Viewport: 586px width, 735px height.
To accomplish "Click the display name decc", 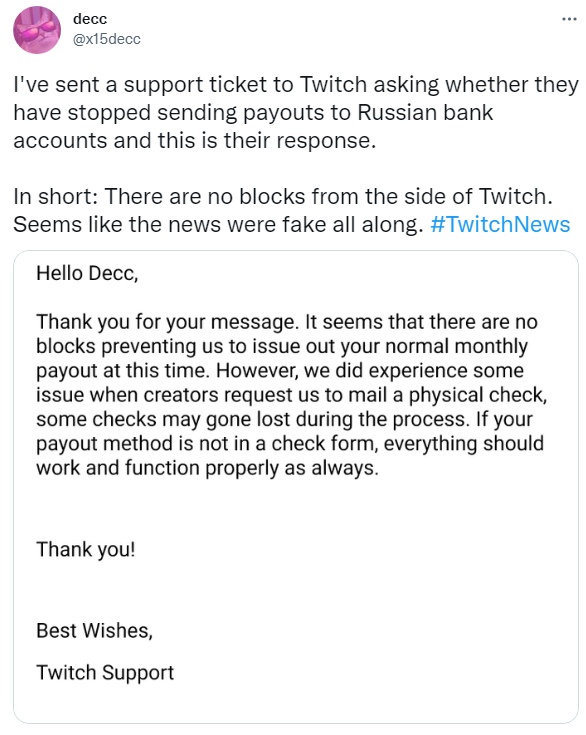I will [x=90, y=19].
